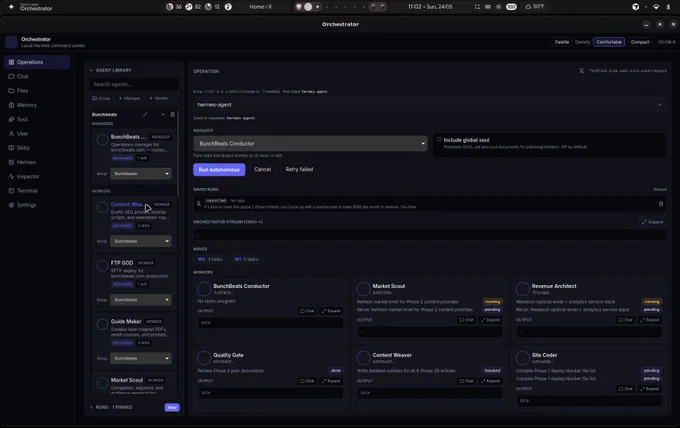
Task: Collapse the Agent Library panel
Action: pos(92,70)
